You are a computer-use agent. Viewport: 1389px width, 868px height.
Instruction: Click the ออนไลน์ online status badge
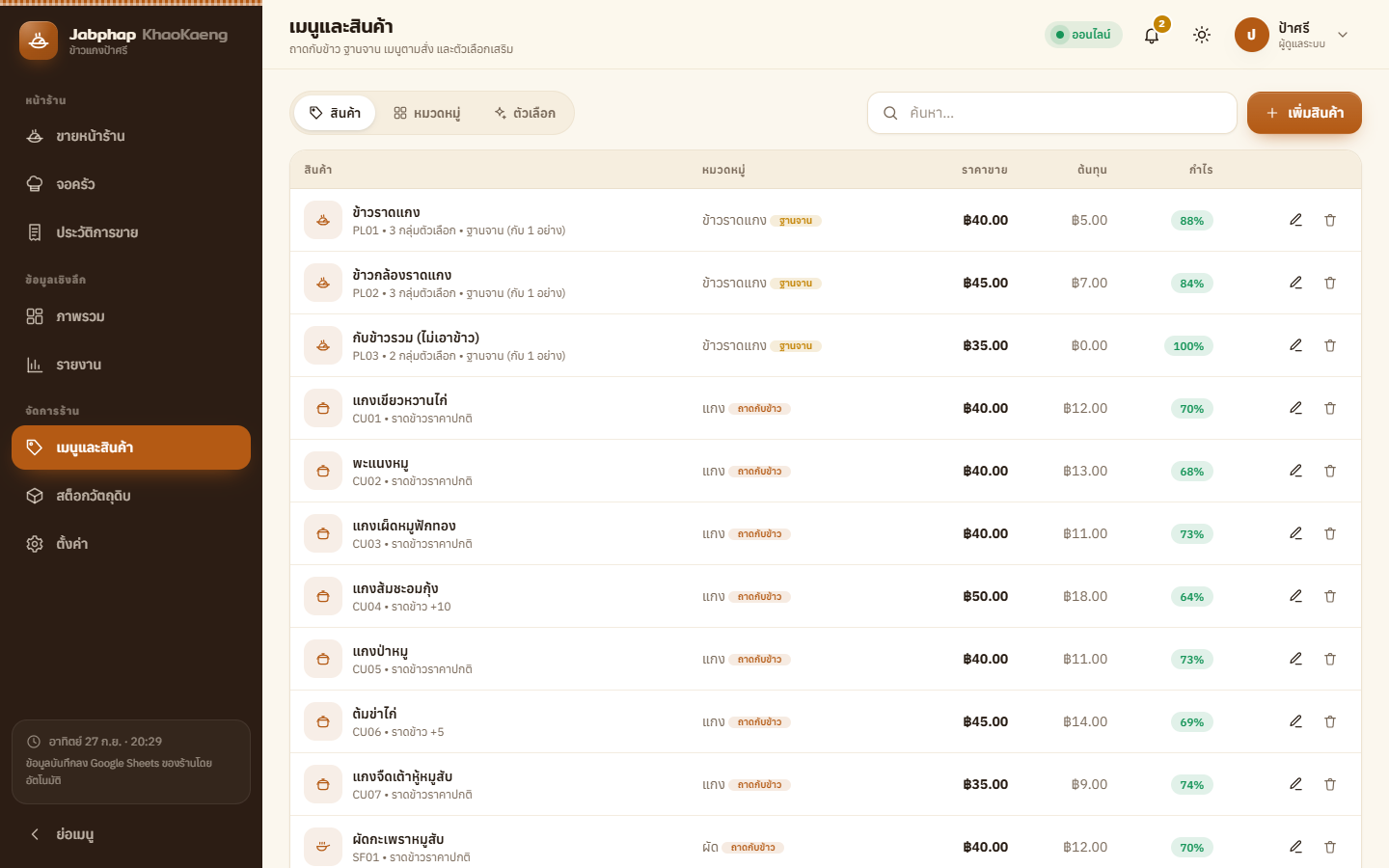coord(1083,35)
